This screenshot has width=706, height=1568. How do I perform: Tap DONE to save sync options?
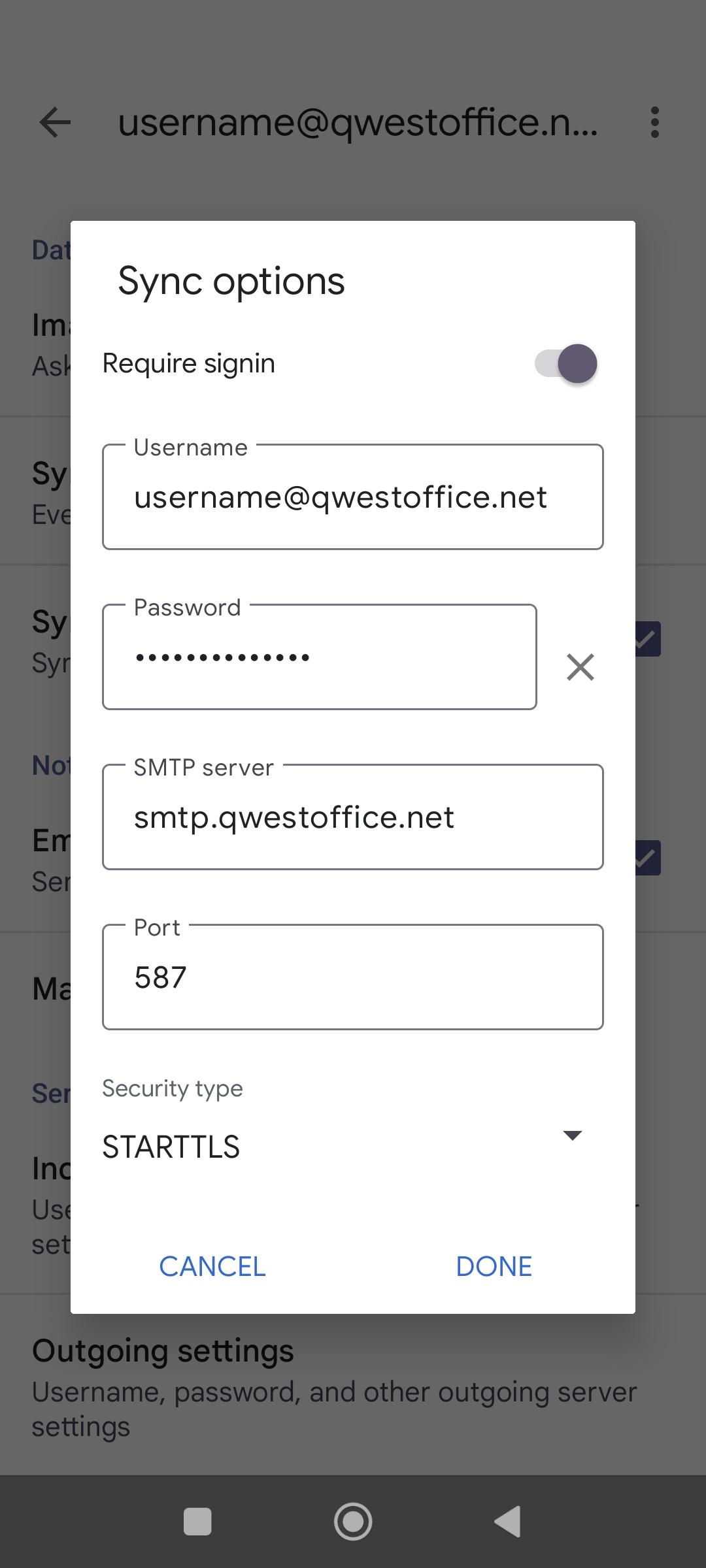coord(494,1266)
